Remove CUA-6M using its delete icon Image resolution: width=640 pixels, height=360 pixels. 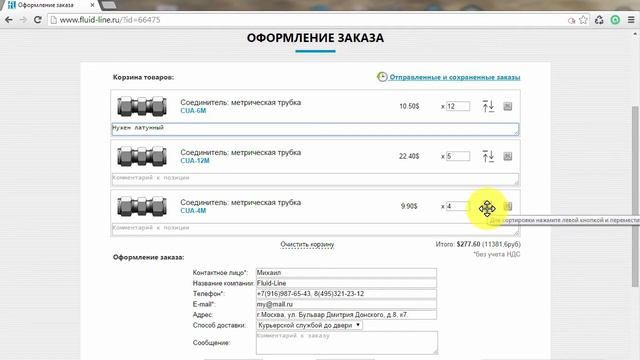click(x=507, y=106)
